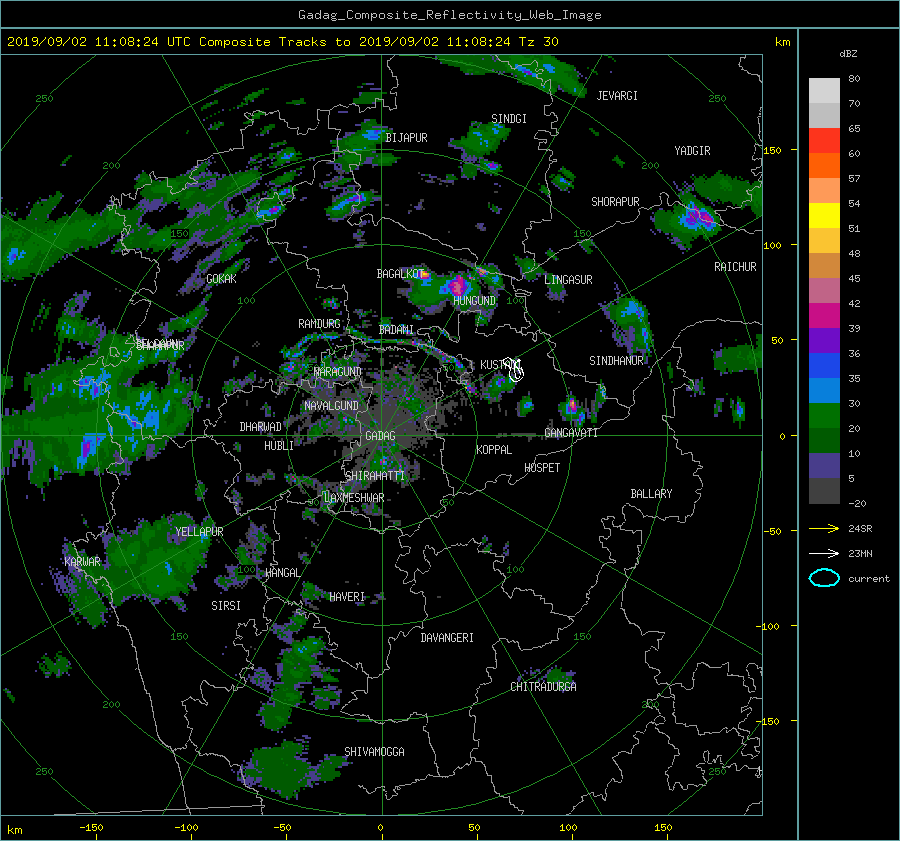Viewport: 900px width, 841px height.
Task: Choose the light gray 70-80 dBZ swatch
Action: click(824, 91)
